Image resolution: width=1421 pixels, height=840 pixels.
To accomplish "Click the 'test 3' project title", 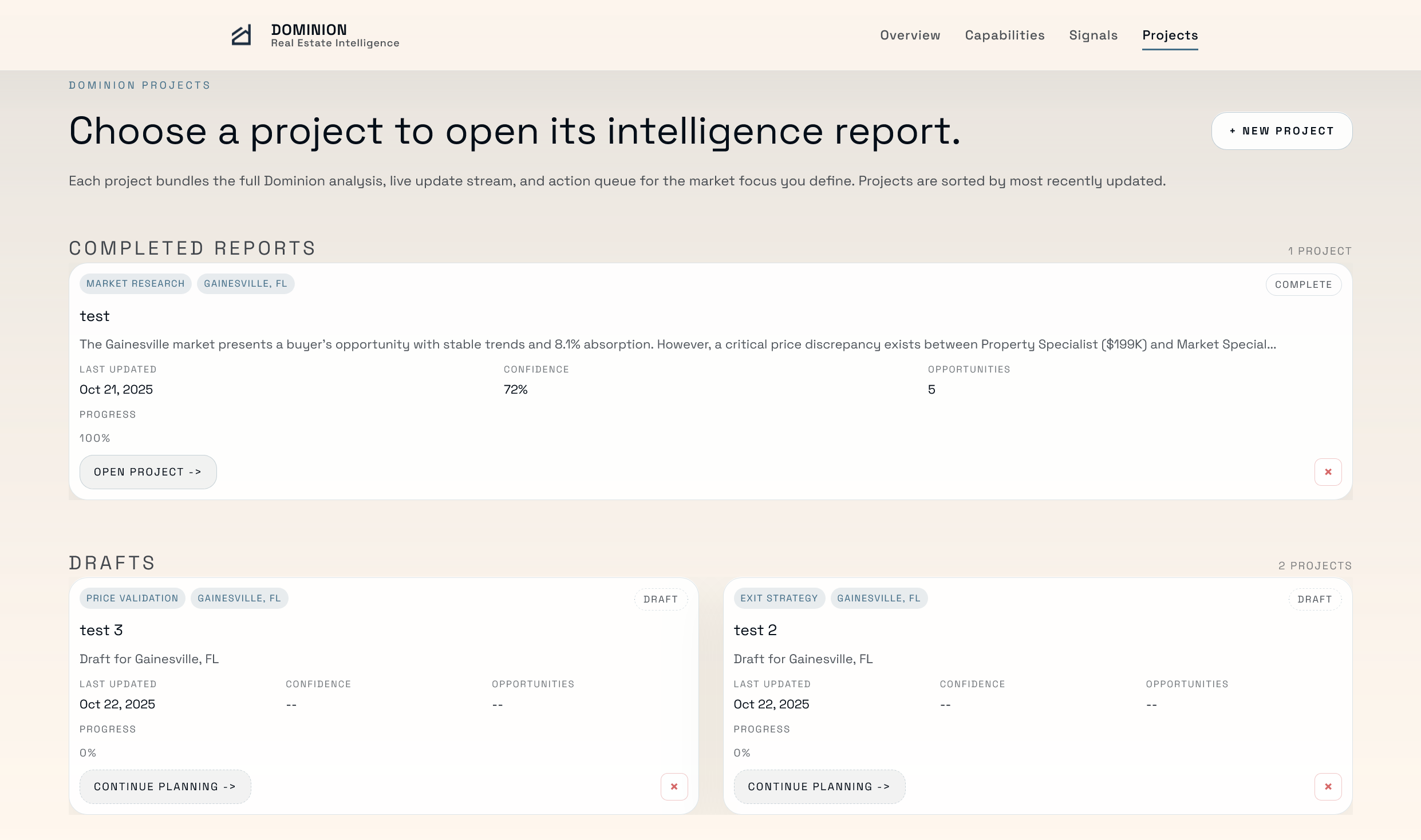I will coord(101,631).
